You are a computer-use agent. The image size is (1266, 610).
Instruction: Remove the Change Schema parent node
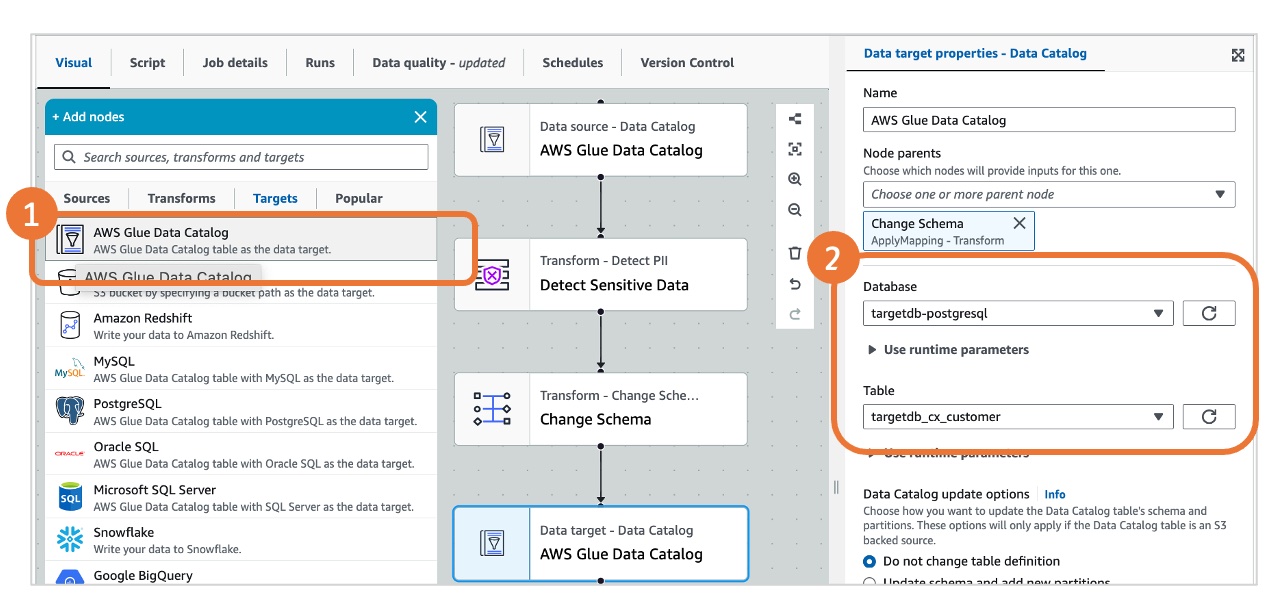pyautogui.click(x=1019, y=223)
